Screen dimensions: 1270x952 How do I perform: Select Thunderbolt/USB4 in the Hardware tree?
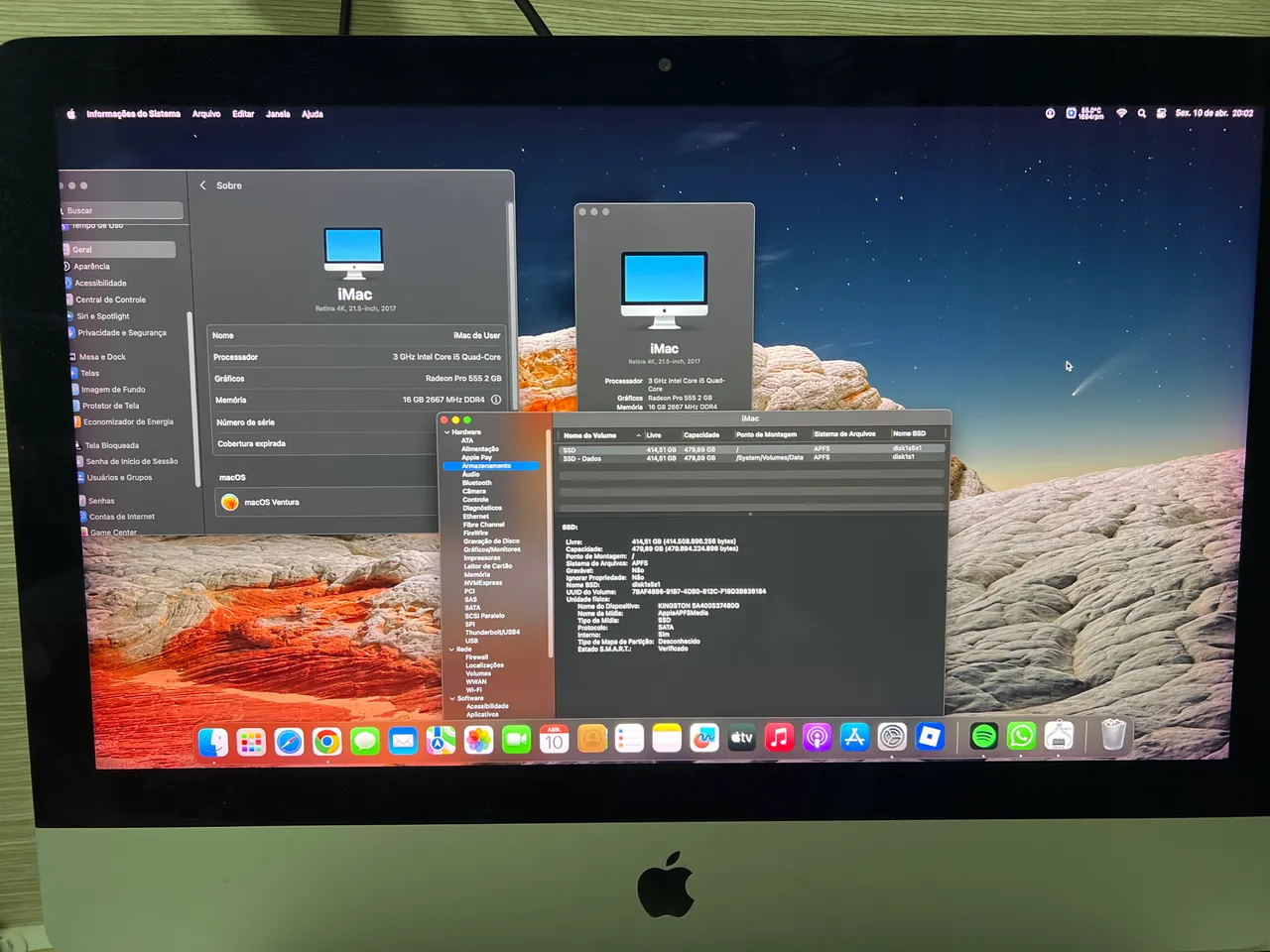492,632
